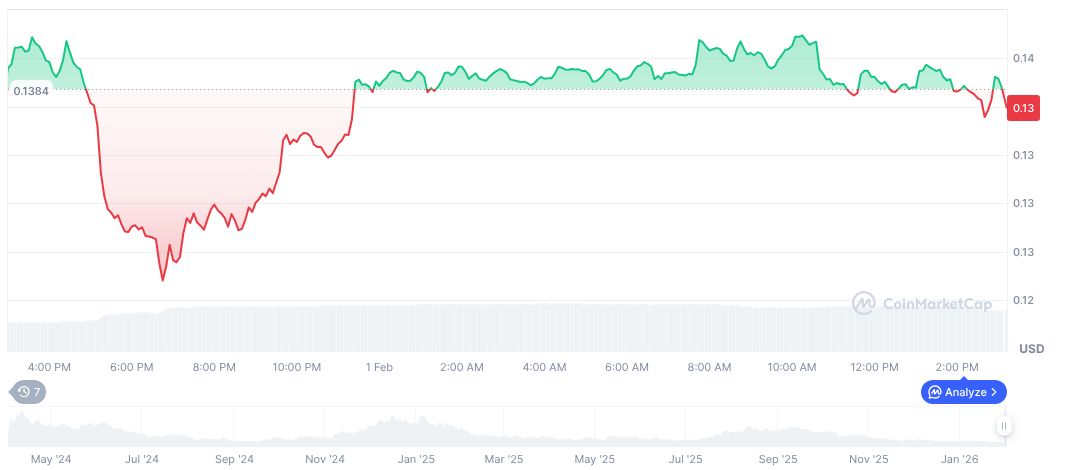Click the history events badge showing 7
The image size is (1072, 470).
coord(29,392)
